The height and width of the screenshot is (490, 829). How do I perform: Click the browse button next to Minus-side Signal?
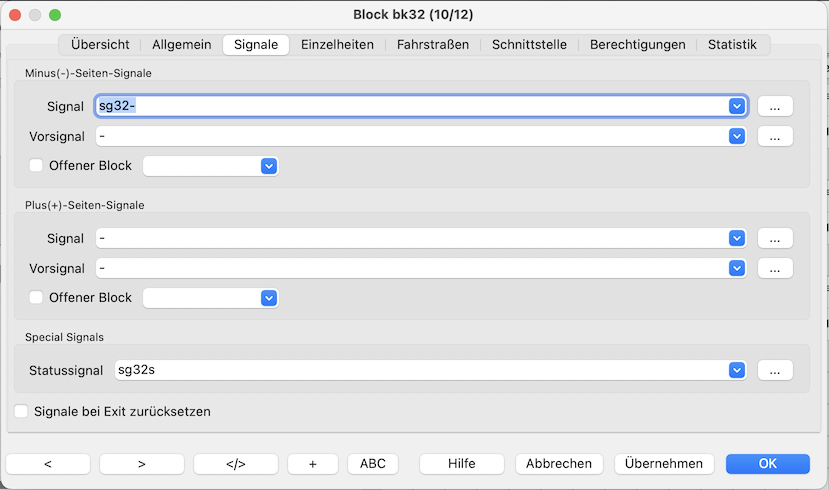coord(775,106)
